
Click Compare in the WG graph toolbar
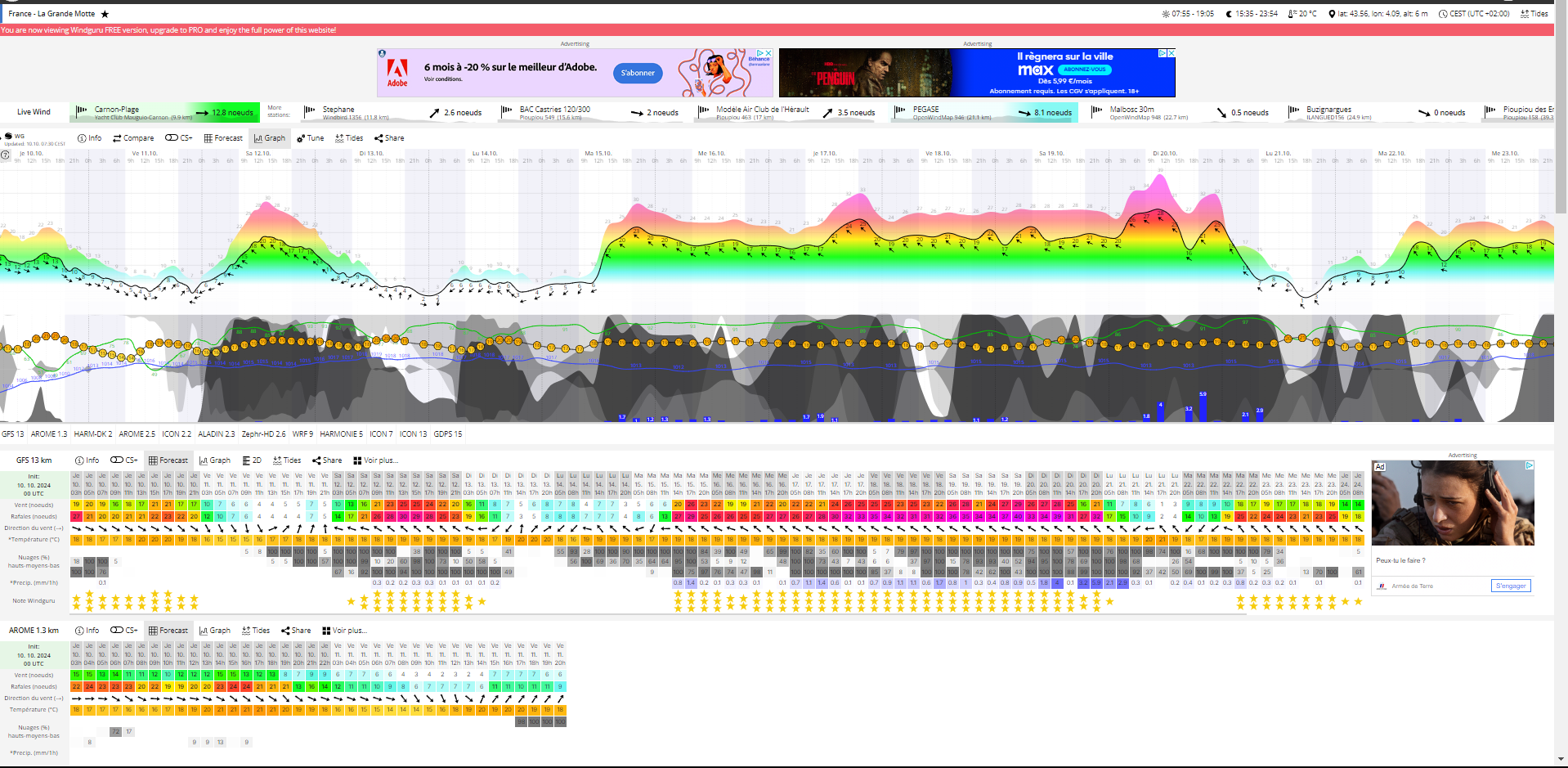pos(133,138)
